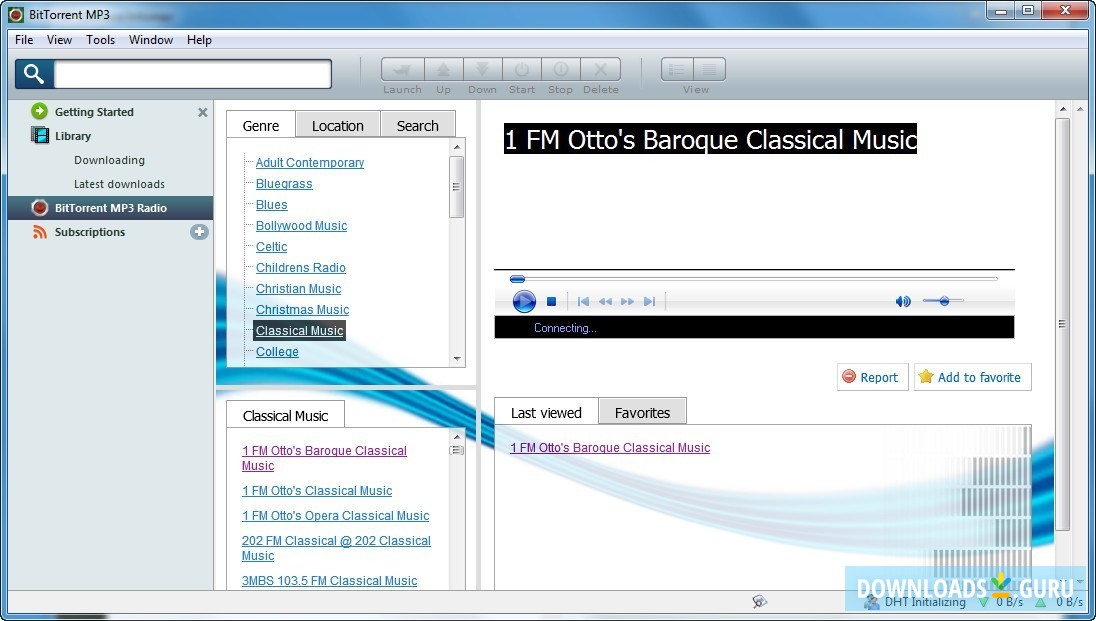The image size is (1096, 621).
Task: Close the Getting Started item
Action: pos(203,112)
